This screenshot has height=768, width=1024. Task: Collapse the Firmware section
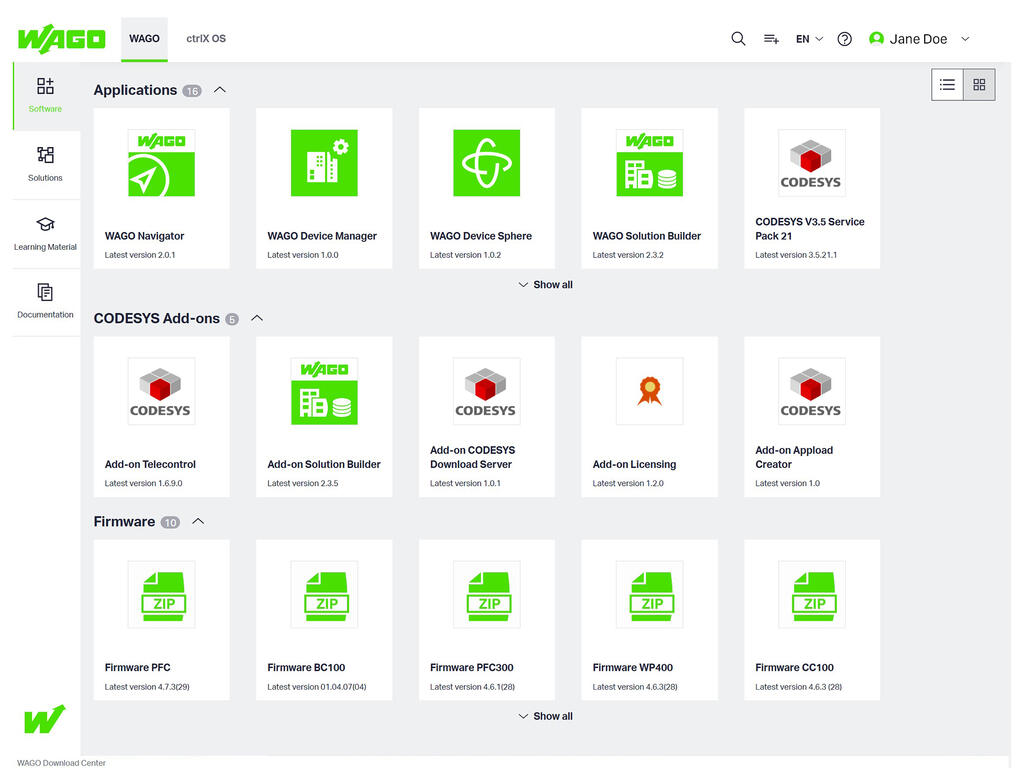coord(199,522)
